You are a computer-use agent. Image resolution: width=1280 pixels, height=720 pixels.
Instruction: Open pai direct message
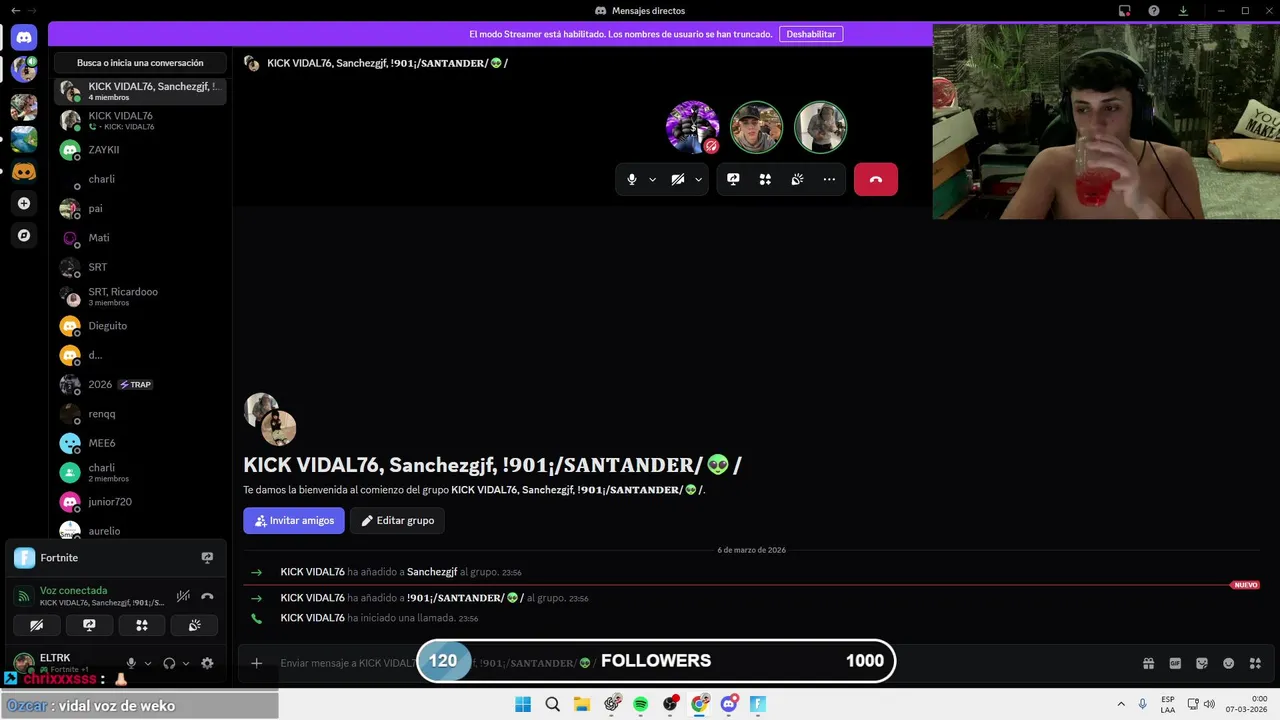pyautogui.click(x=140, y=209)
